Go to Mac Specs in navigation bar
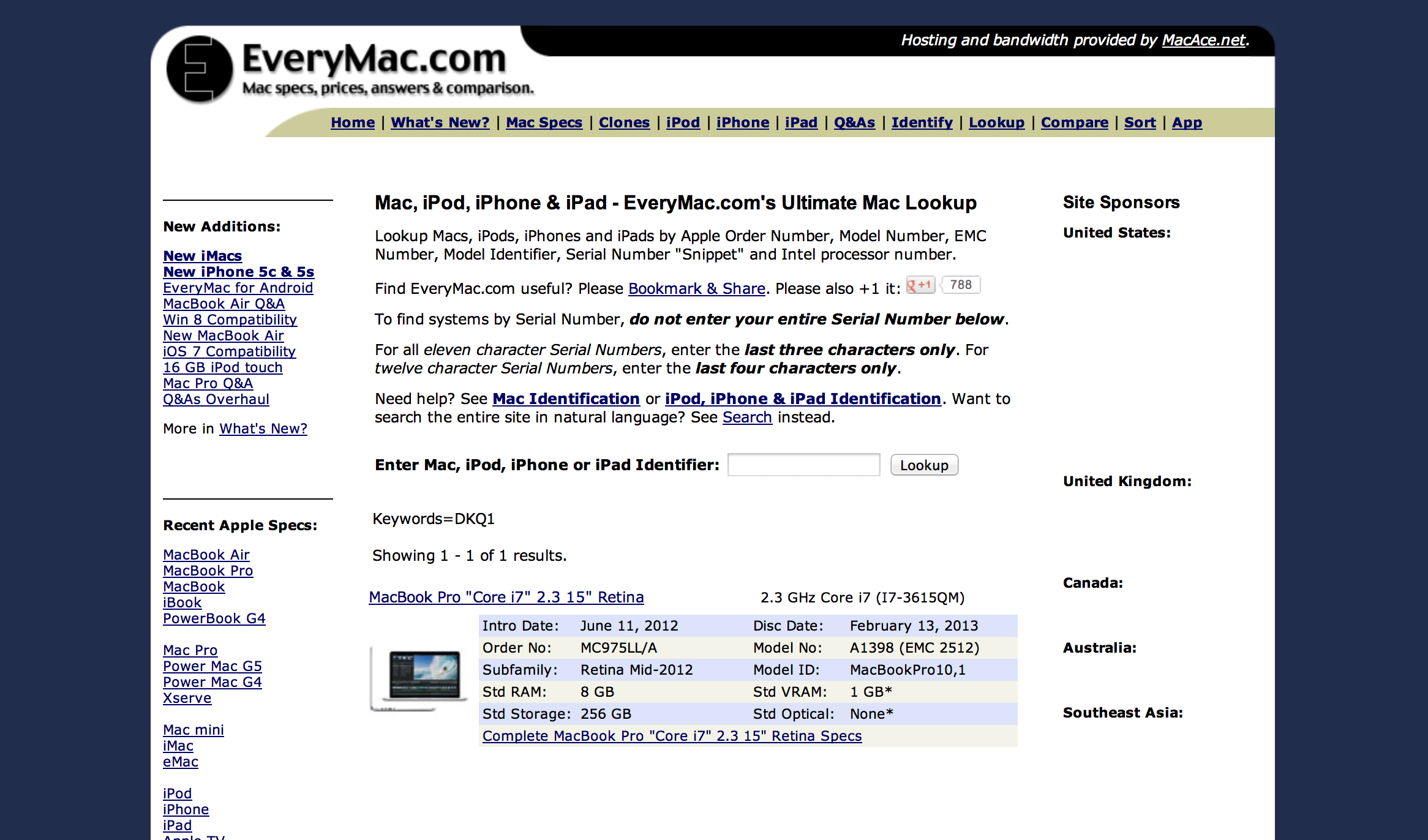Viewport: 1428px width, 840px height. [544, 122]
